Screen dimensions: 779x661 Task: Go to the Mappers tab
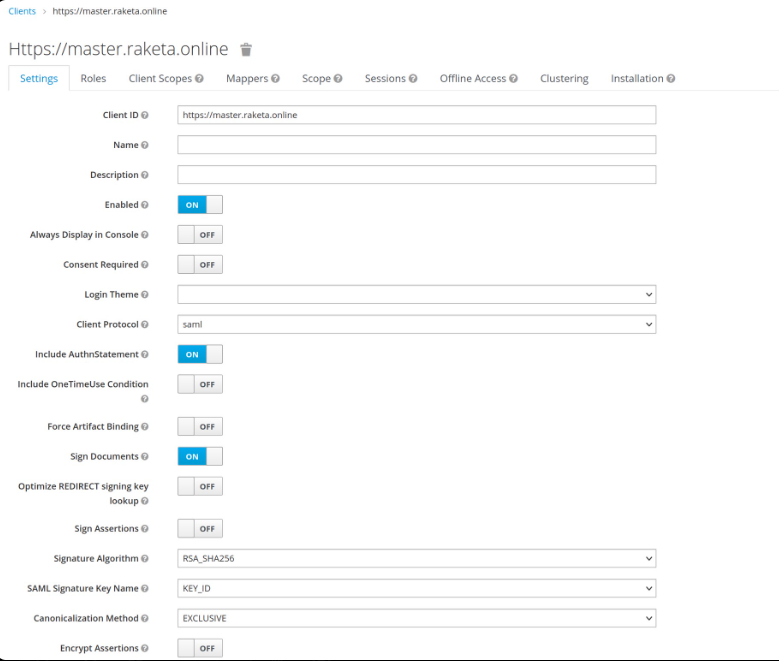coord(247,79)
